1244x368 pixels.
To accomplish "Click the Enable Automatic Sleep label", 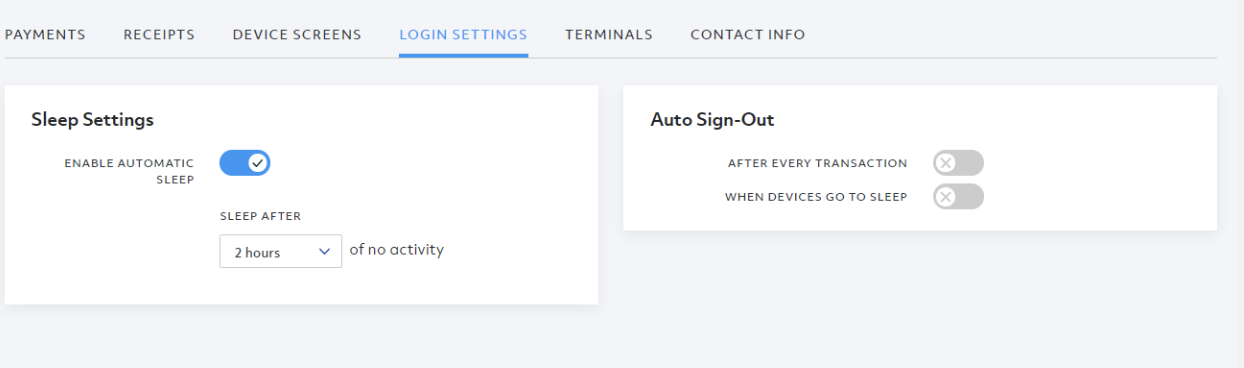I will 129,171.
